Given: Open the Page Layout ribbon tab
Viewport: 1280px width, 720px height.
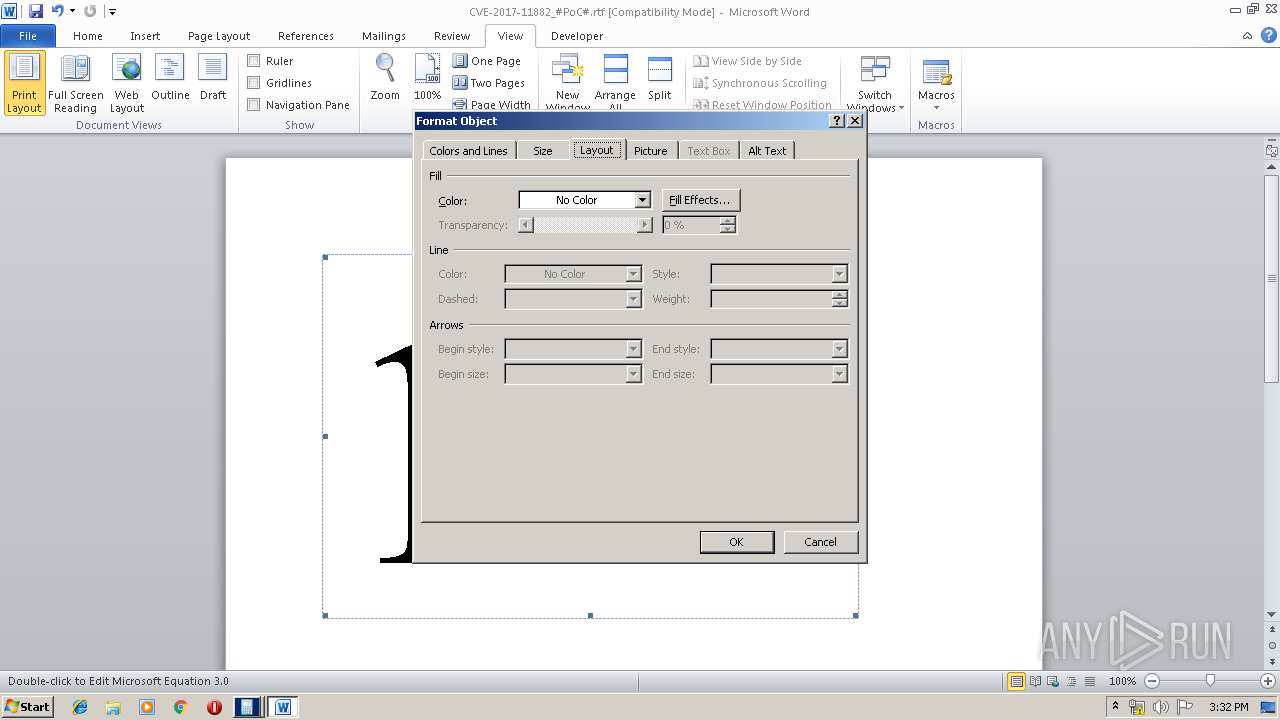Looking at the screenshot, I should [x=219, y=36].
